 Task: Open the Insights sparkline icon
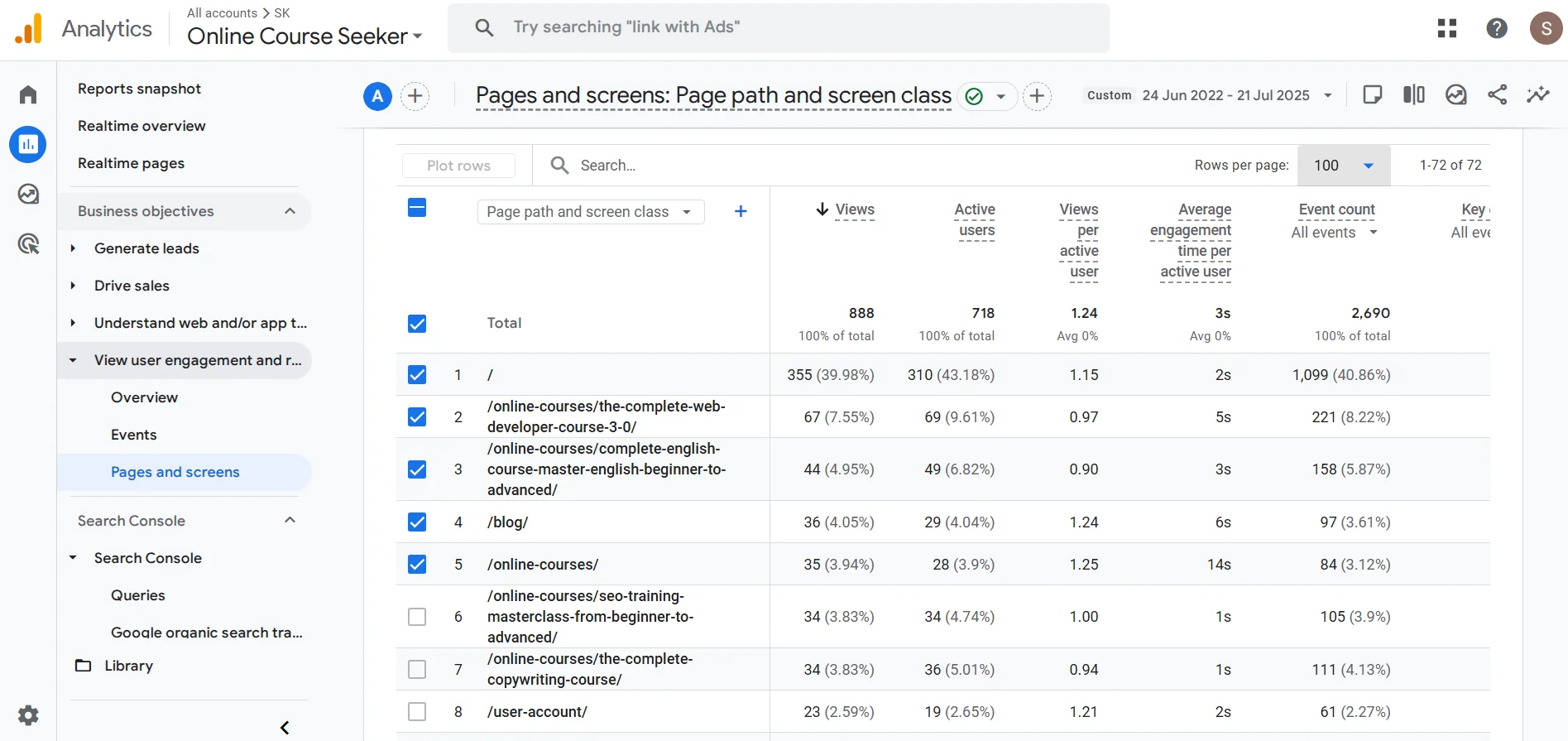[x=1538, y=95]
